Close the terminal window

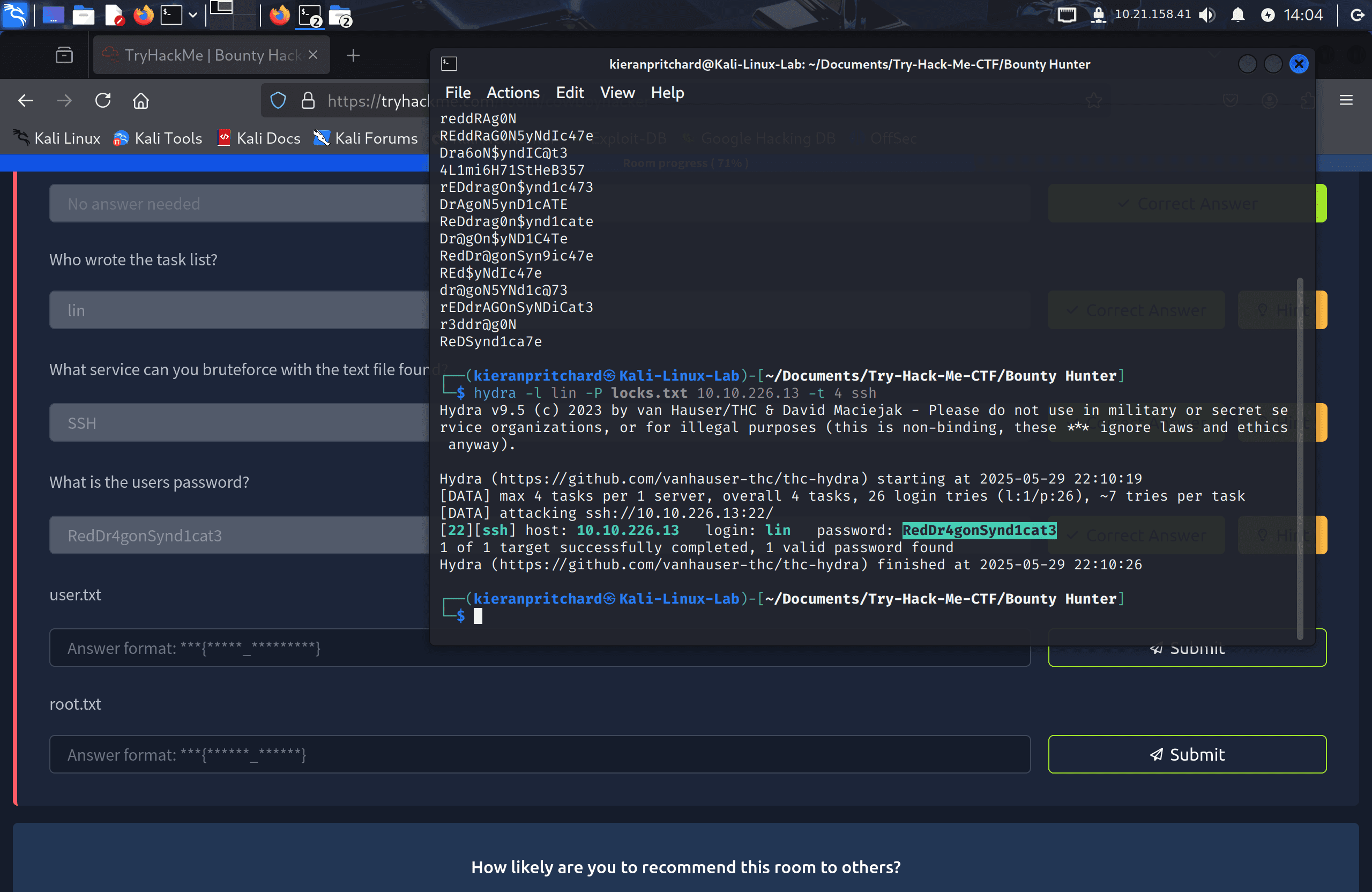pos(1299,64)
